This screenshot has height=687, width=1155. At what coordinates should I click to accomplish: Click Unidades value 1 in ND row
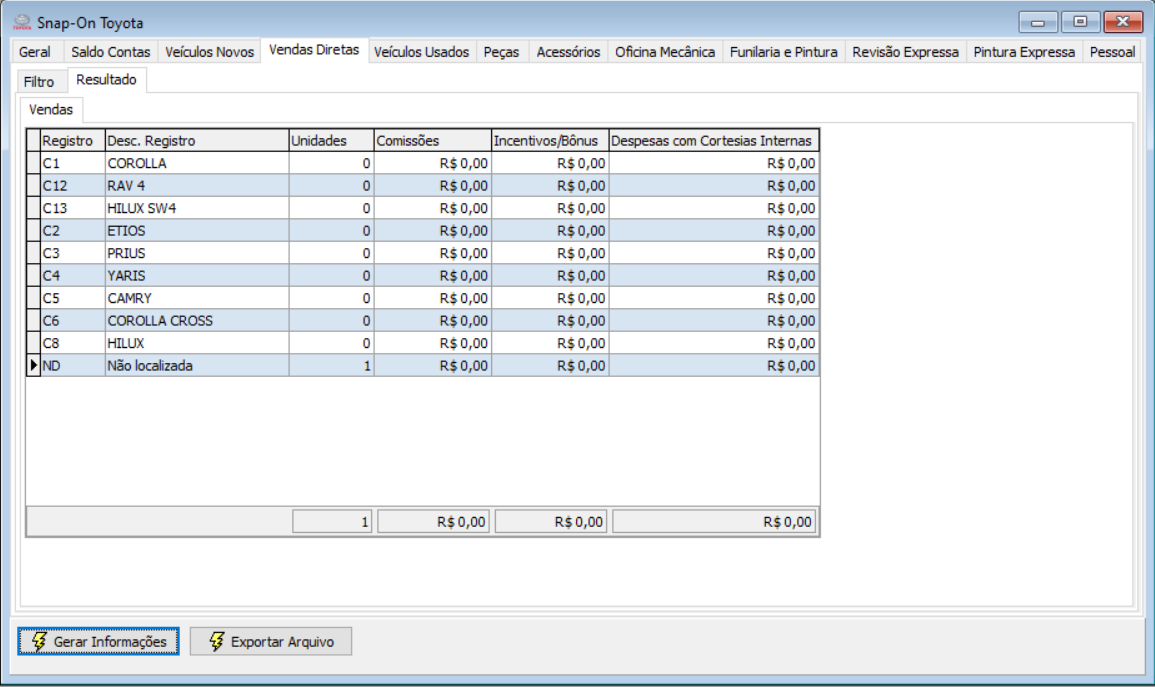(331, 365)
